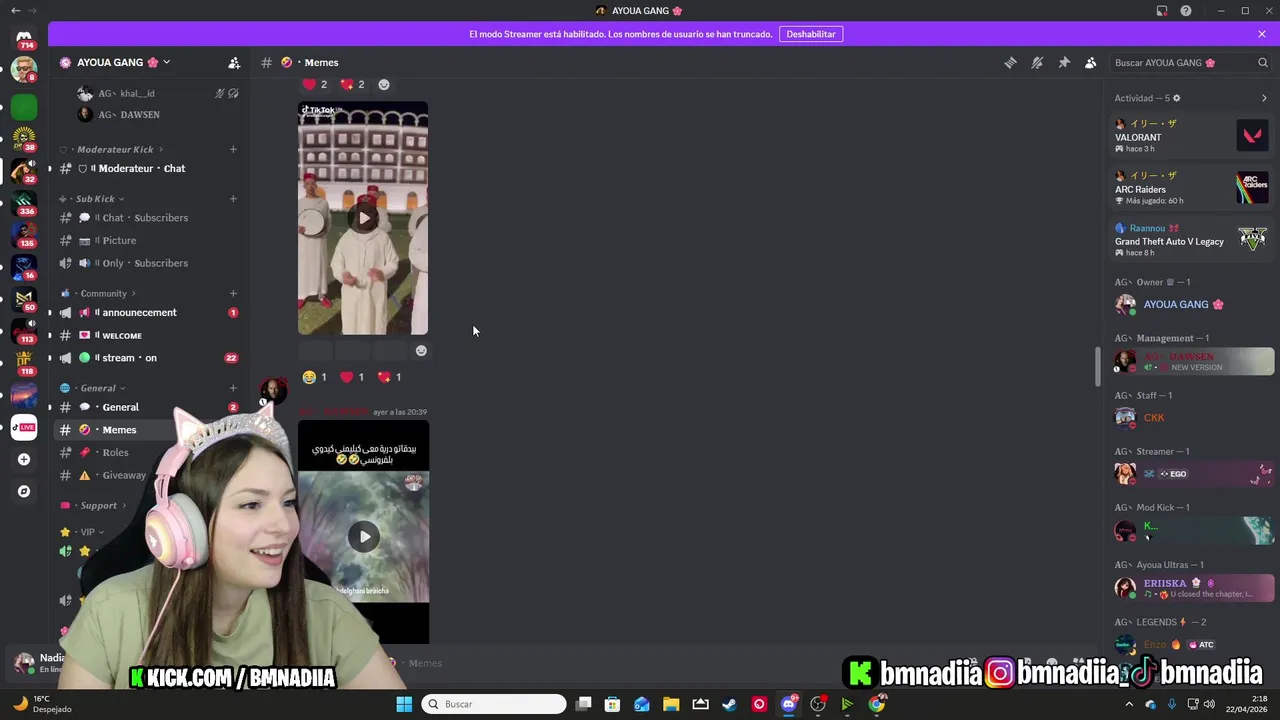The height and width of the screenshot is (720, 1280).
Task: Click the Task View taskbar icon
Action: (584, 704)
